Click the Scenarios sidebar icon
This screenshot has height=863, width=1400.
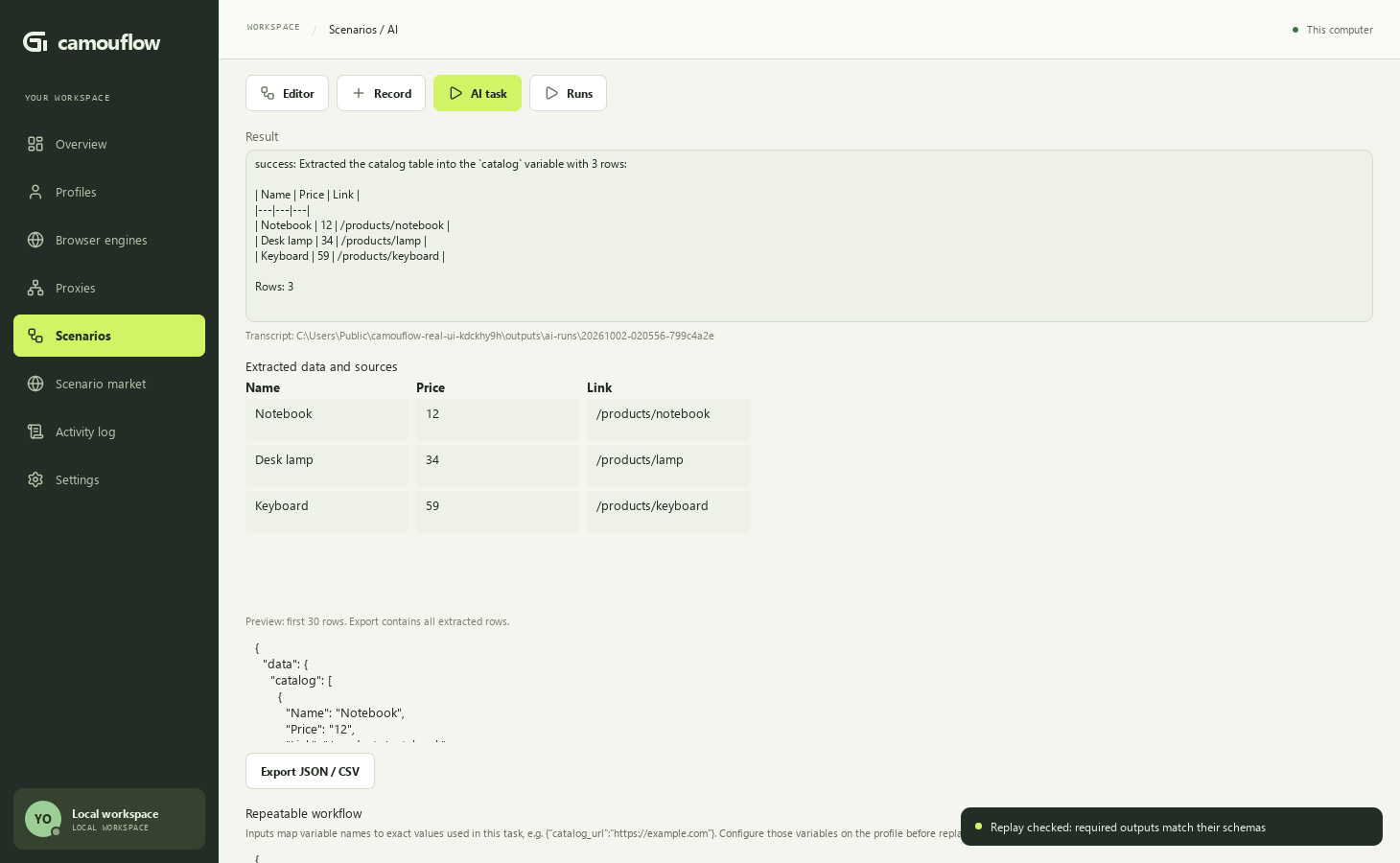35,336
